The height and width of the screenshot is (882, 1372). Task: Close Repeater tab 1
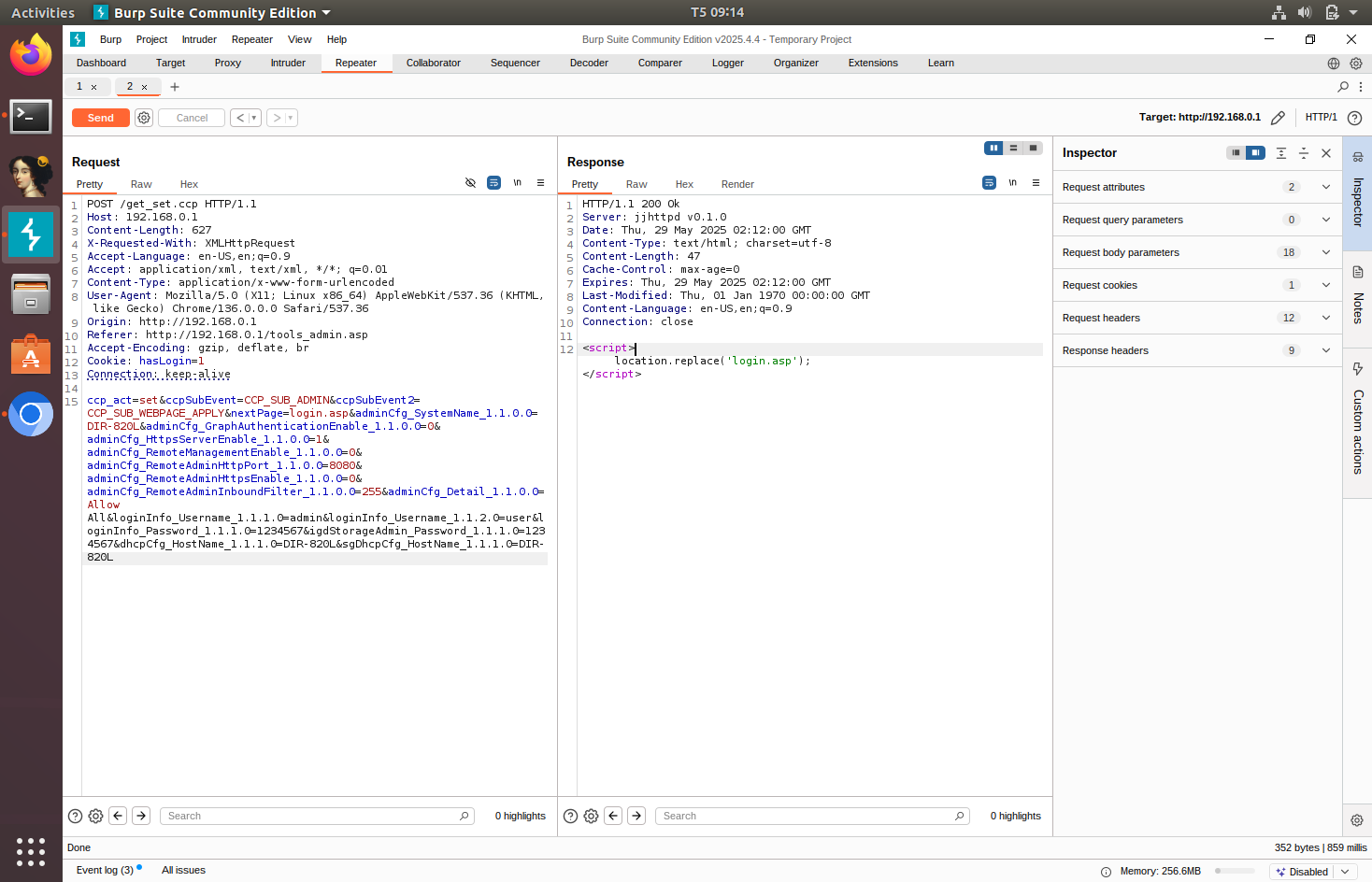[93, 87]
